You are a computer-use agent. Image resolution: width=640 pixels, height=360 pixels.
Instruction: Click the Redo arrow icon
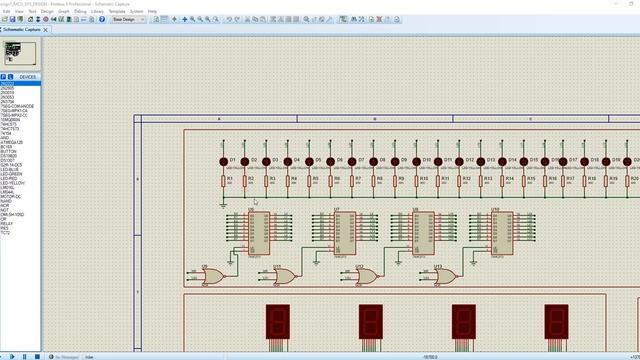click(237, 19)
